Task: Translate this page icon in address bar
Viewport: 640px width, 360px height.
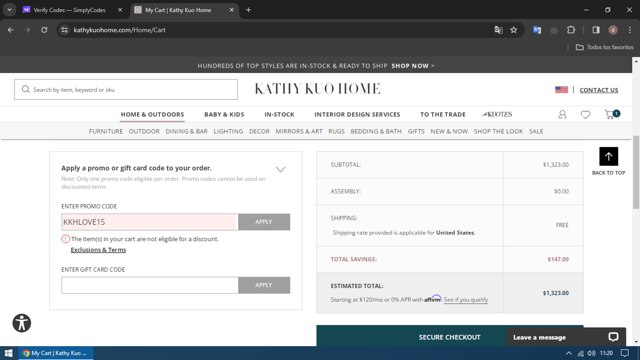Action: [498, 30]
